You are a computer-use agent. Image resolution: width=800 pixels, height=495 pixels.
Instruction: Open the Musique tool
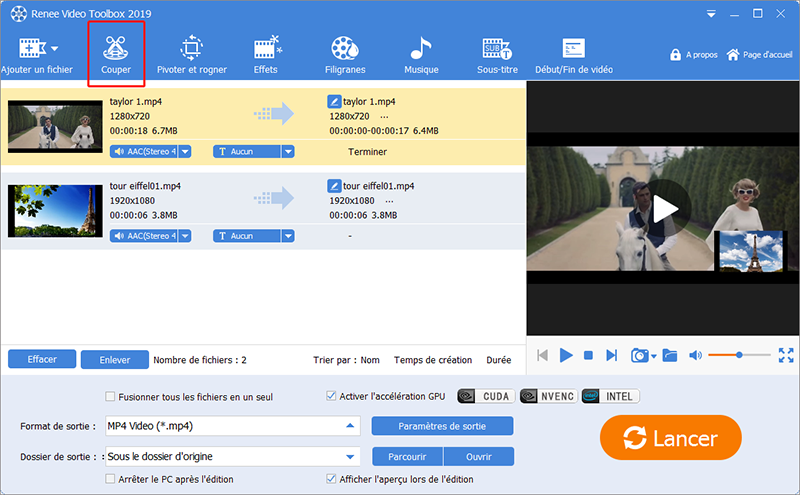(x=421, y=54)
